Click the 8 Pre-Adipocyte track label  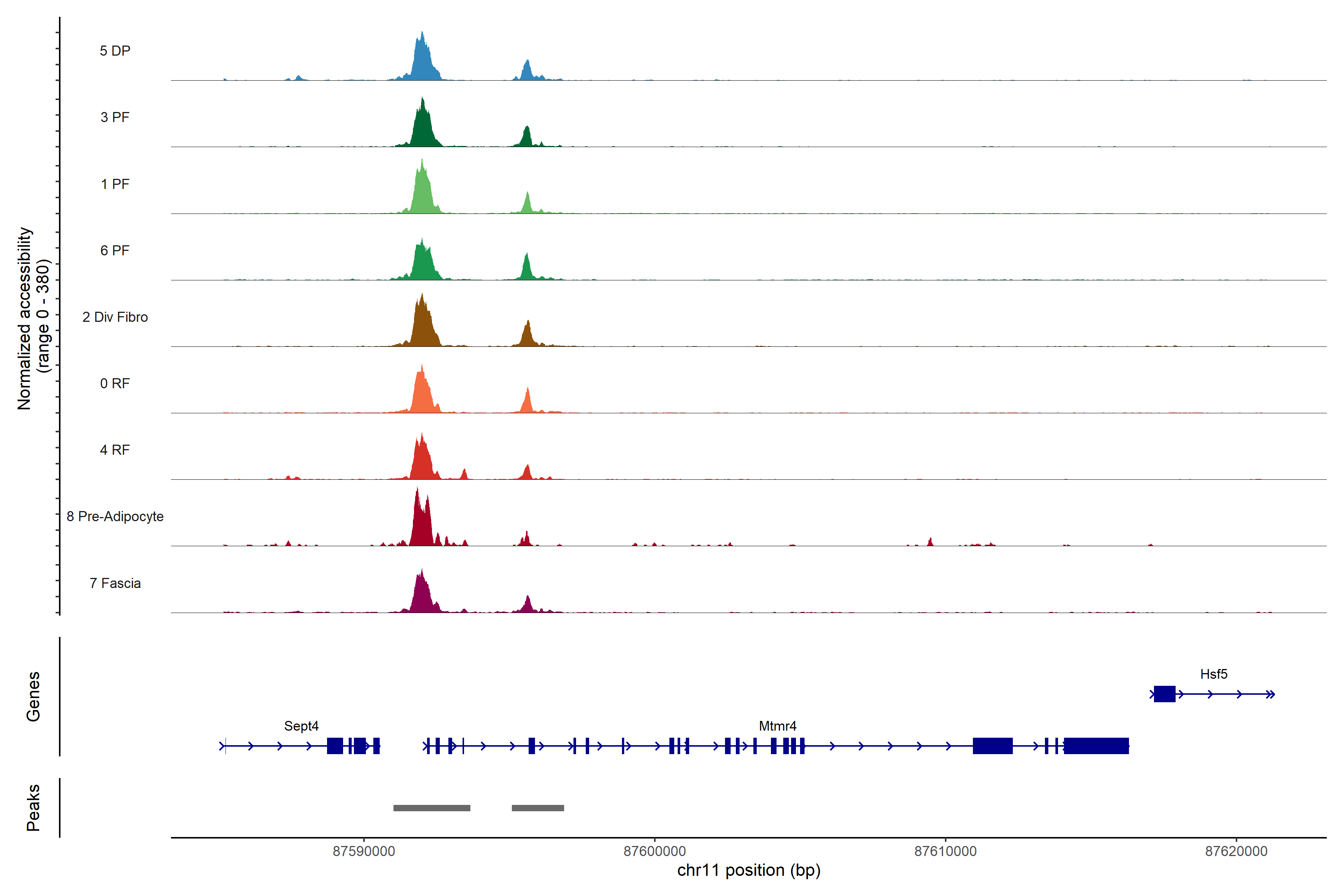[115, 517]
